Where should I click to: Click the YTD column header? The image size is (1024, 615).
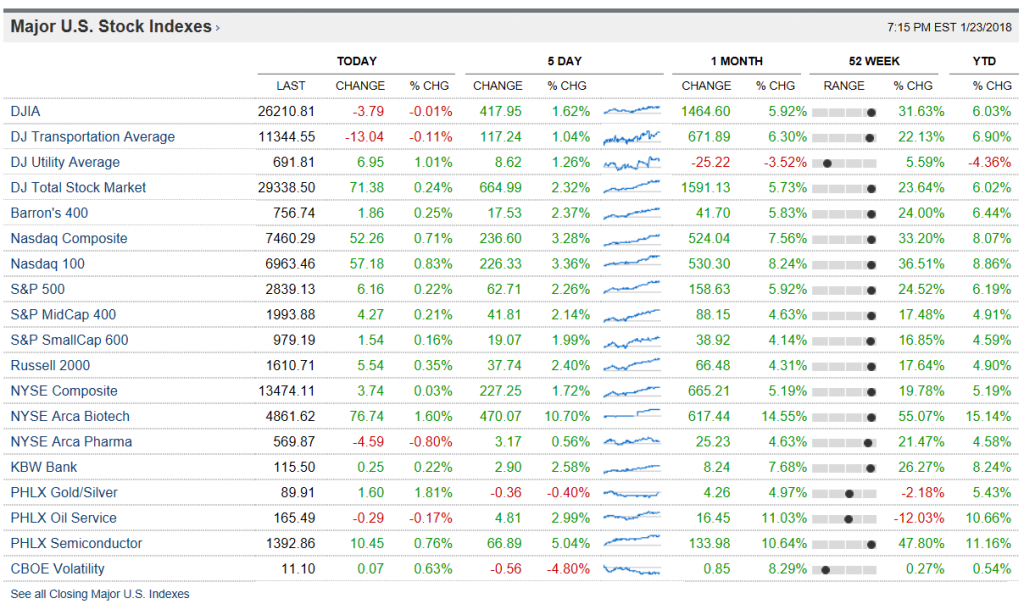click(984, 62)
